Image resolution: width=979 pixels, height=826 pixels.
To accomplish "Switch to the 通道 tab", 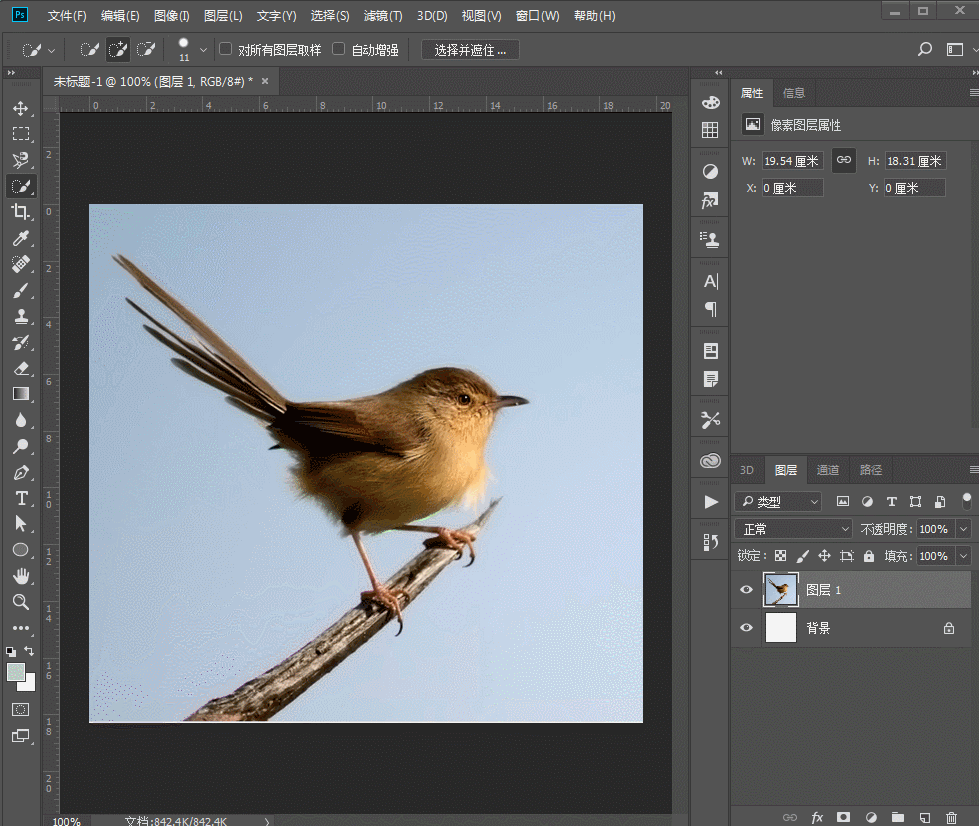I will coord(828,470).
